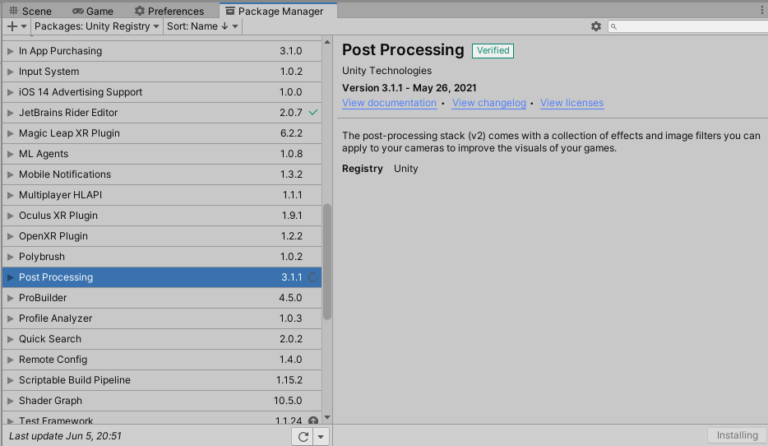Image resolution: width=768 pixels, height=446 pixels.
Task: Open the Package Manager settings gear
Action: pyautogui.click(x=596, y=27)
